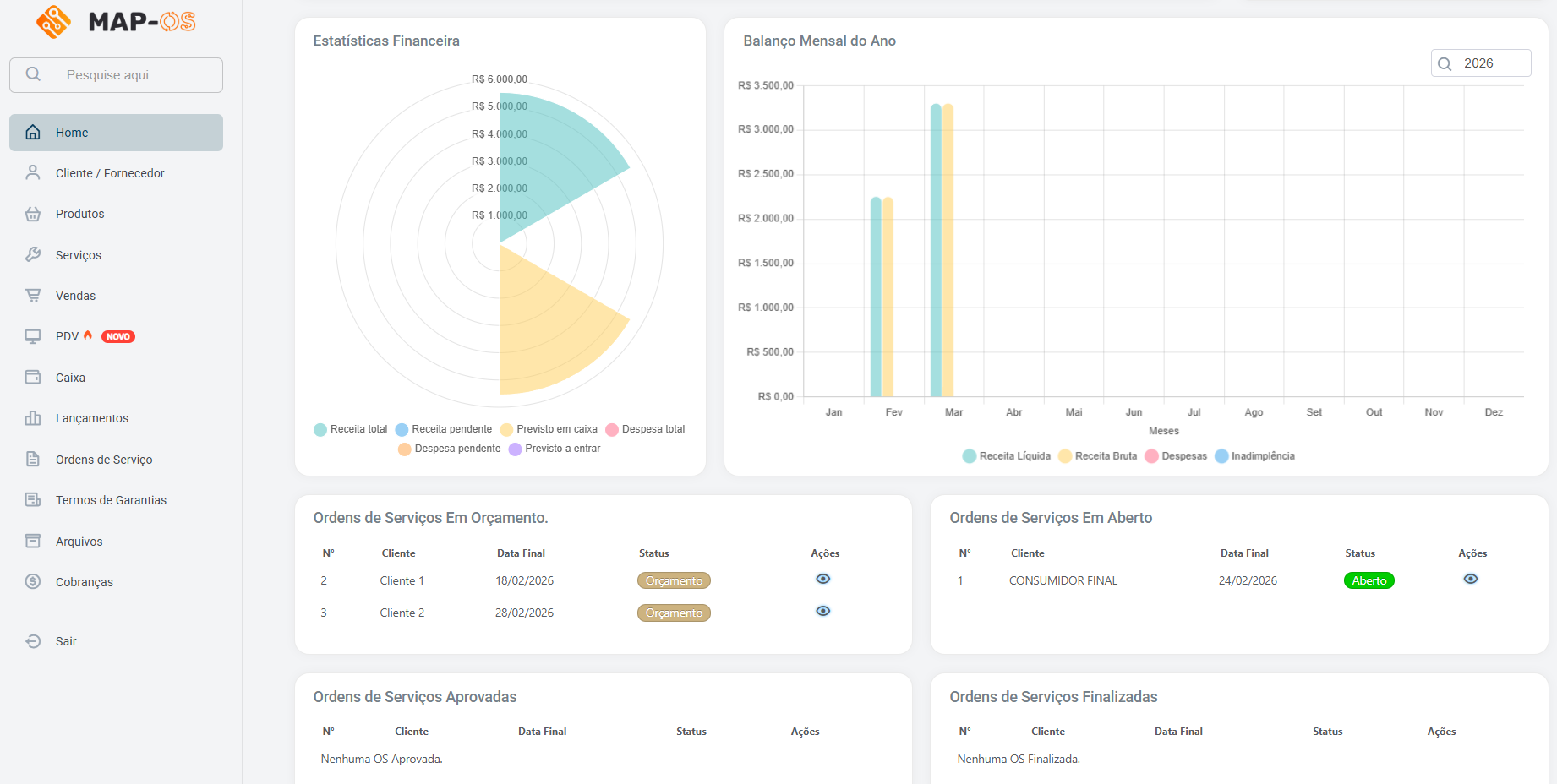Go to Ordens de Serviço menu
Viewport: 1557px width, 784px height.
point(104,460)
